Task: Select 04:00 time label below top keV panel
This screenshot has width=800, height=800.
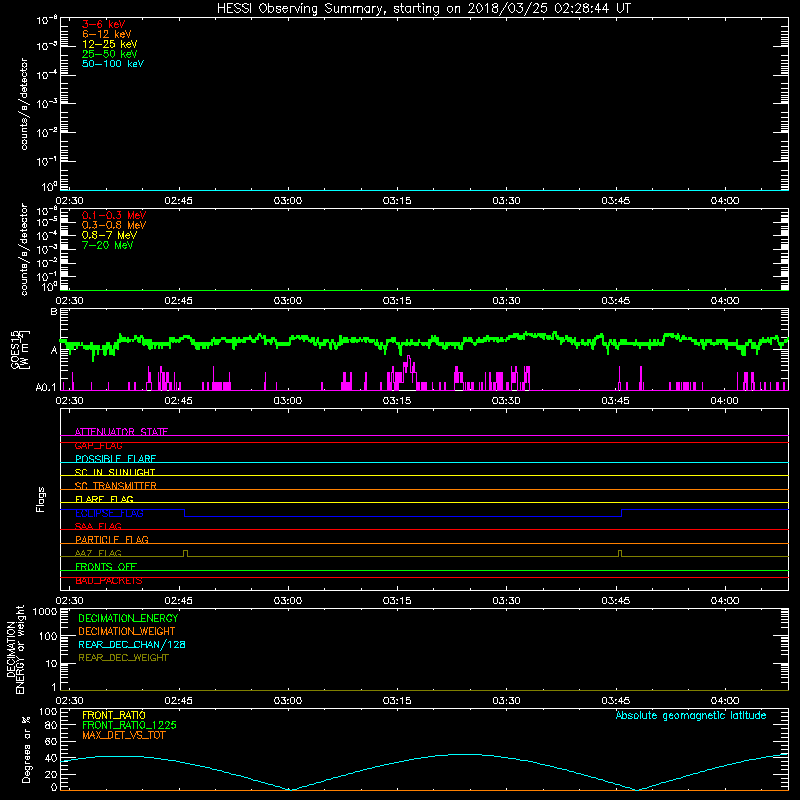Action: (724, 201)
